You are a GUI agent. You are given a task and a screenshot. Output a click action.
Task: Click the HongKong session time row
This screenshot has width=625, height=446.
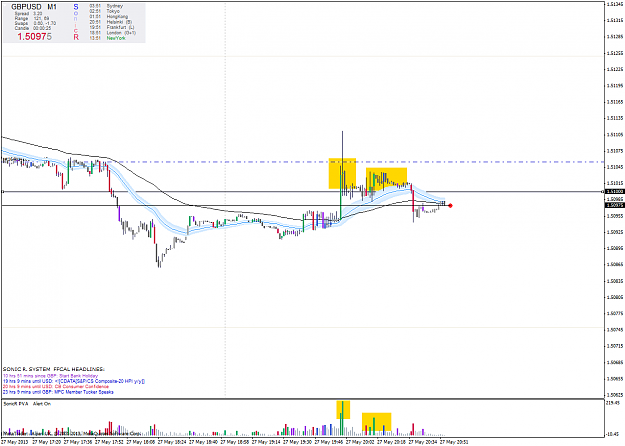[x=108, y=17]
